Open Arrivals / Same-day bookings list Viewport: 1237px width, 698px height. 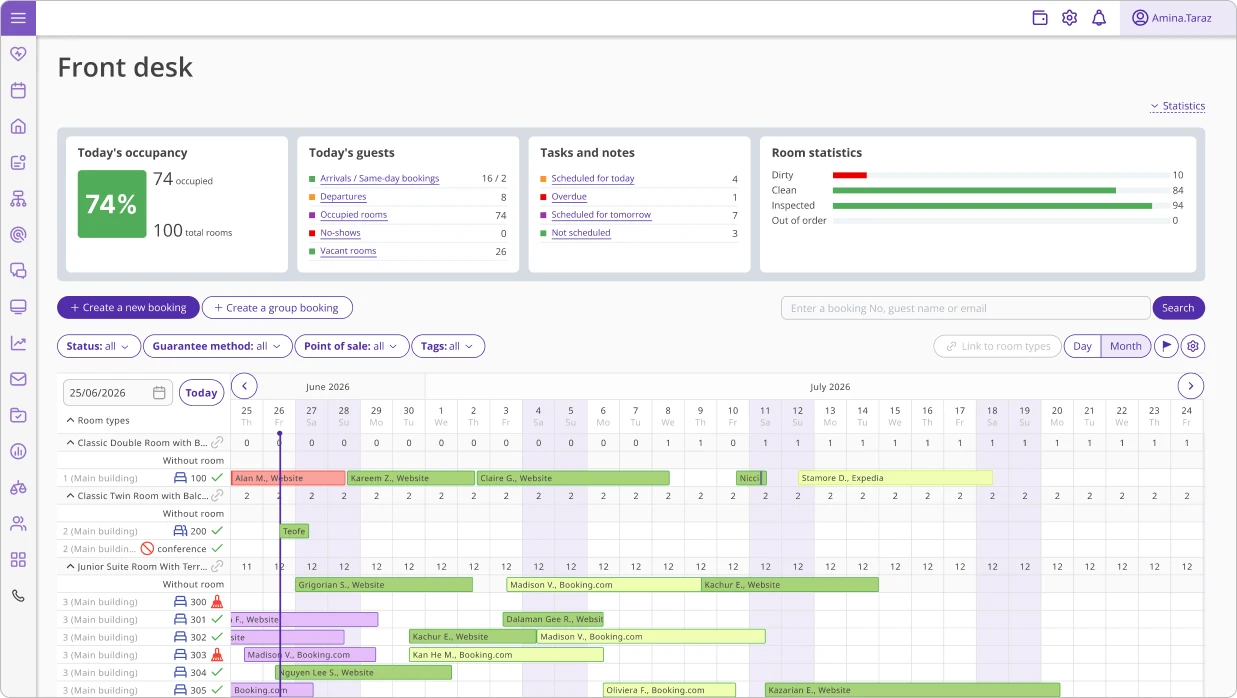[x=379, y=178]
